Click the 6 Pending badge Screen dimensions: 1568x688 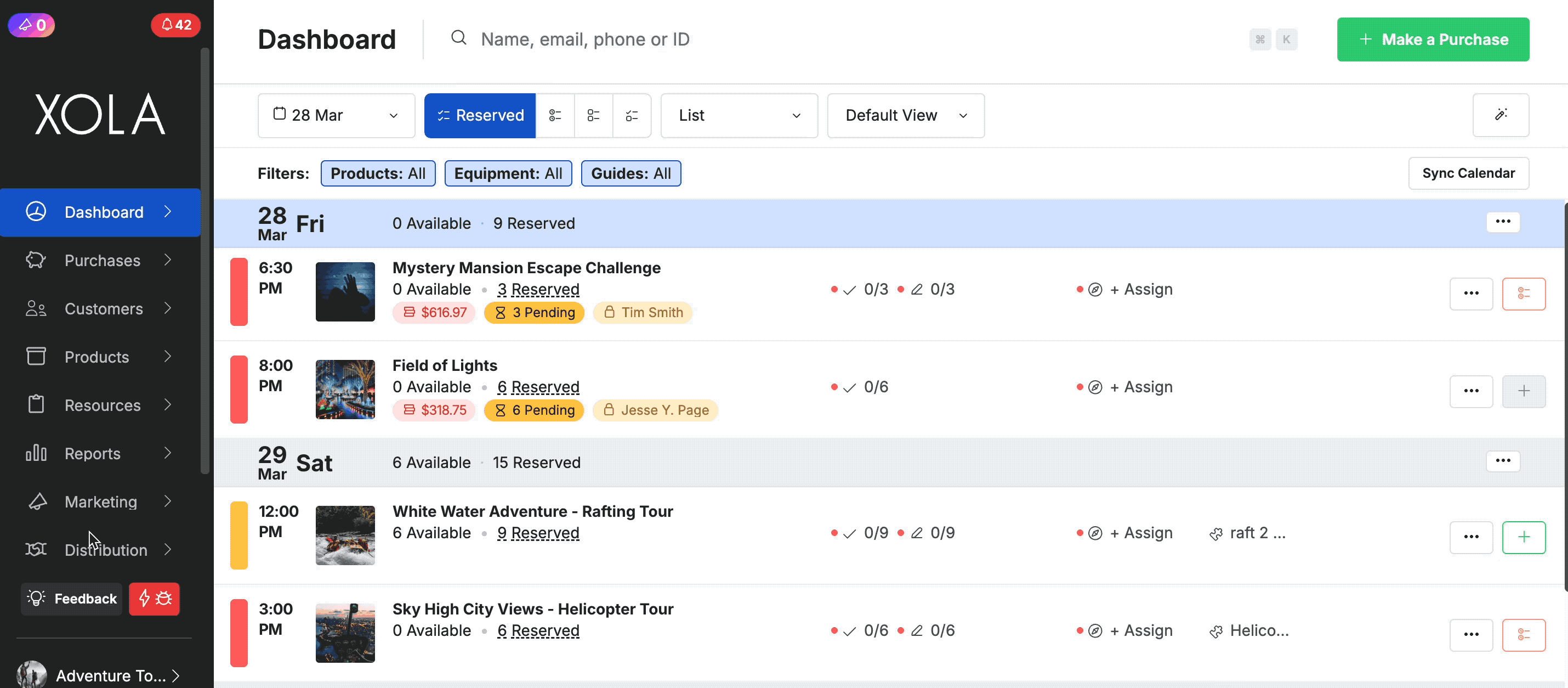point(534,410)
